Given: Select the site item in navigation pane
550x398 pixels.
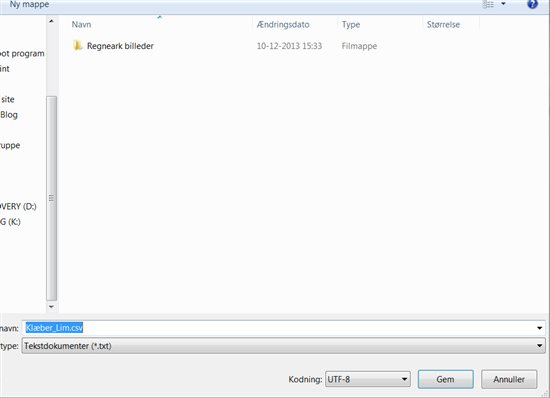Looking at the screenshot, I should pos(7,99).
